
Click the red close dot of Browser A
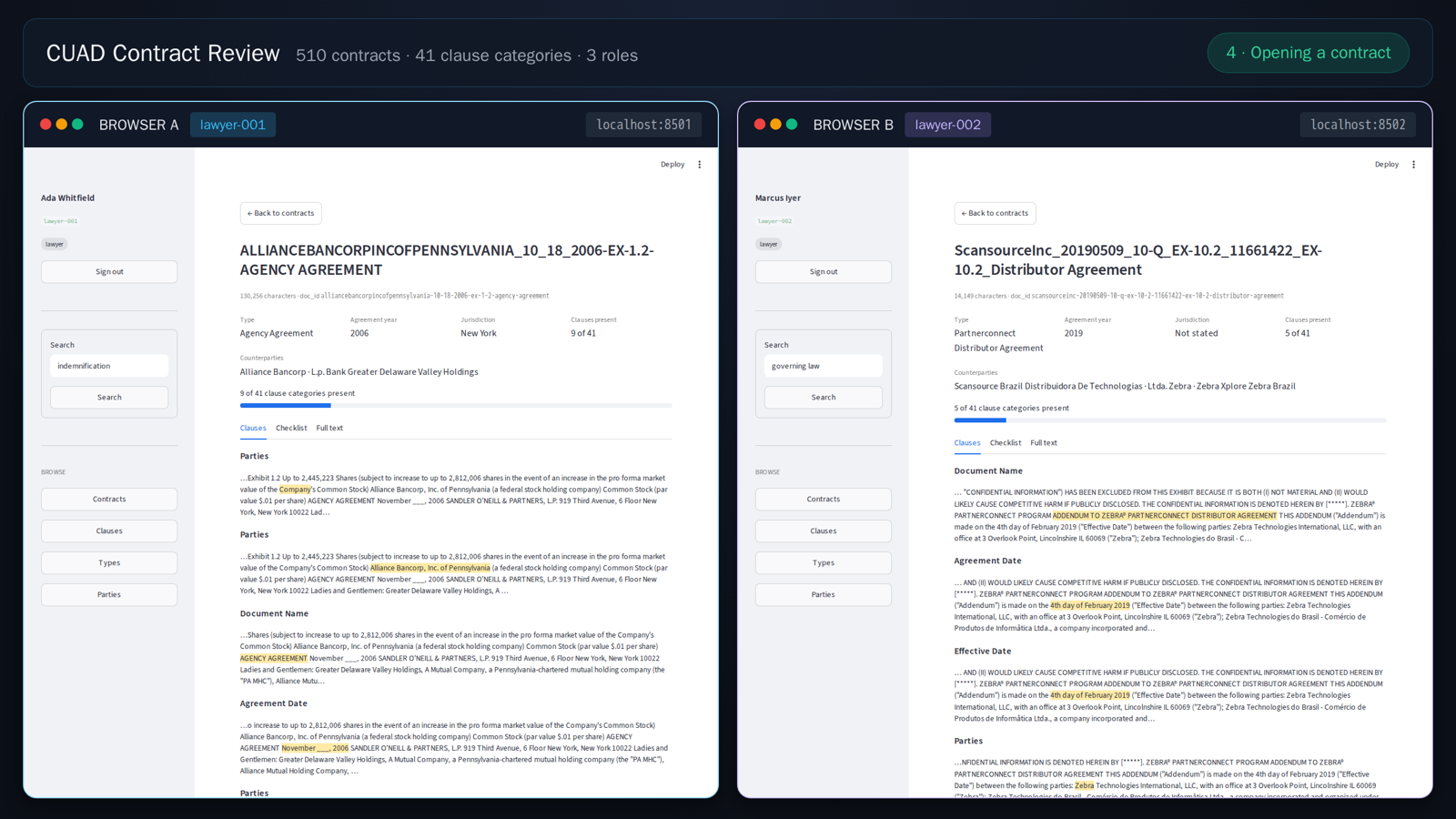45,125
